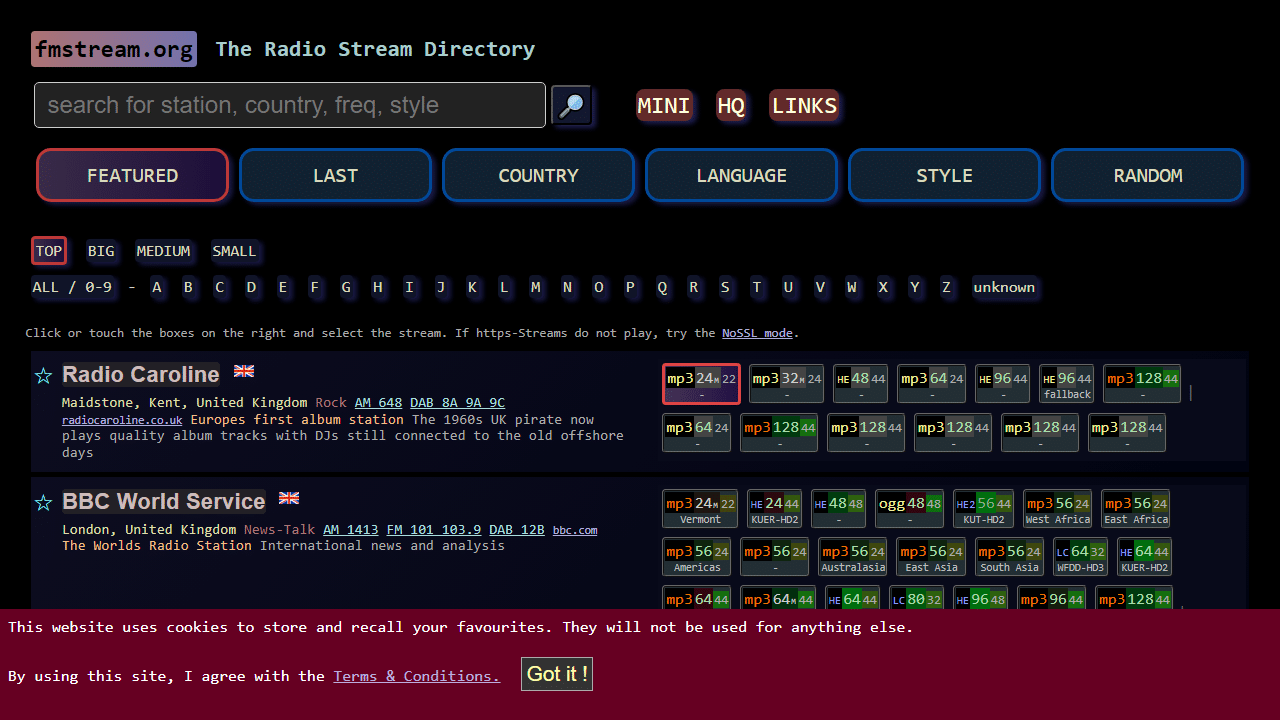The width and height of the screenshot is (1280, 720).
Task: Click the FM 101 103.9 link
Action: tap(434, 530)
